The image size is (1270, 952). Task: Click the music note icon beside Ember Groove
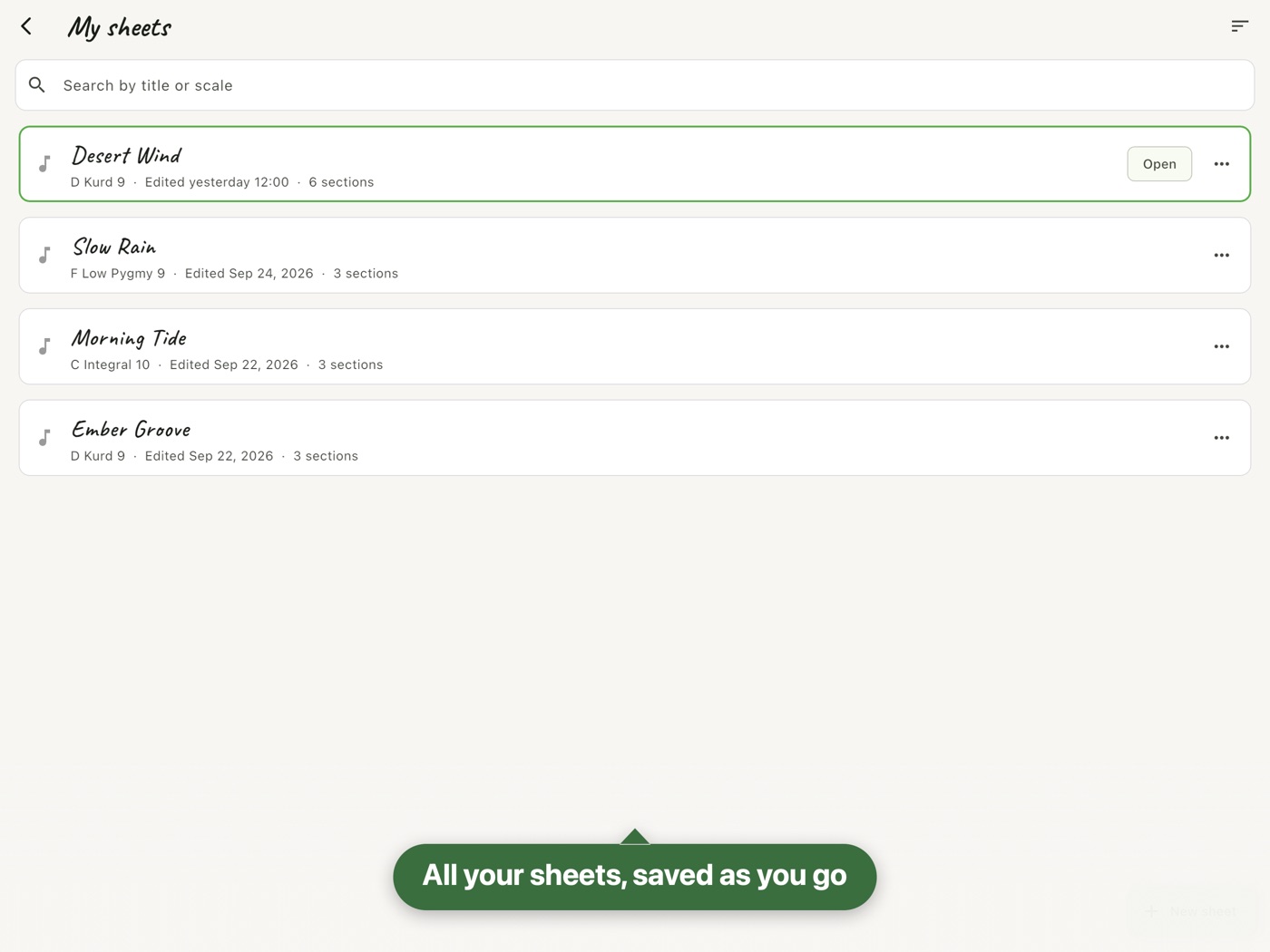(44, 438)
